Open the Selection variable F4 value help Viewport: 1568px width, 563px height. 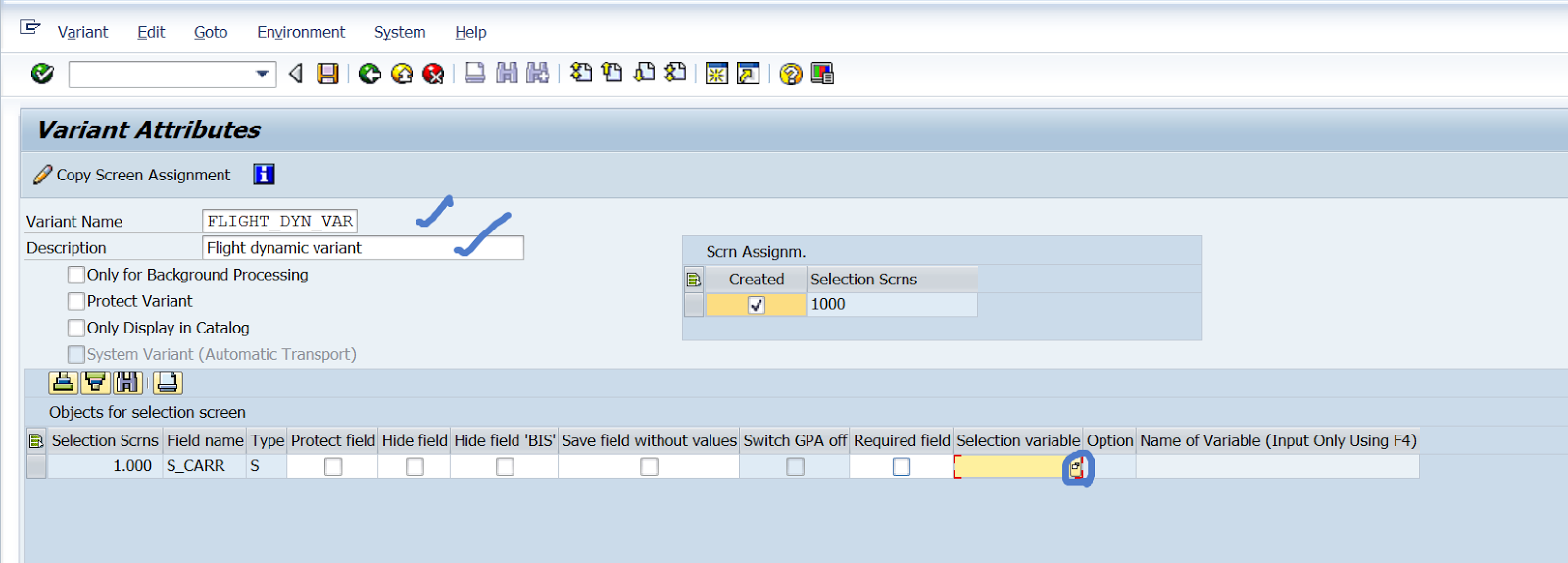coord(1076,469)
